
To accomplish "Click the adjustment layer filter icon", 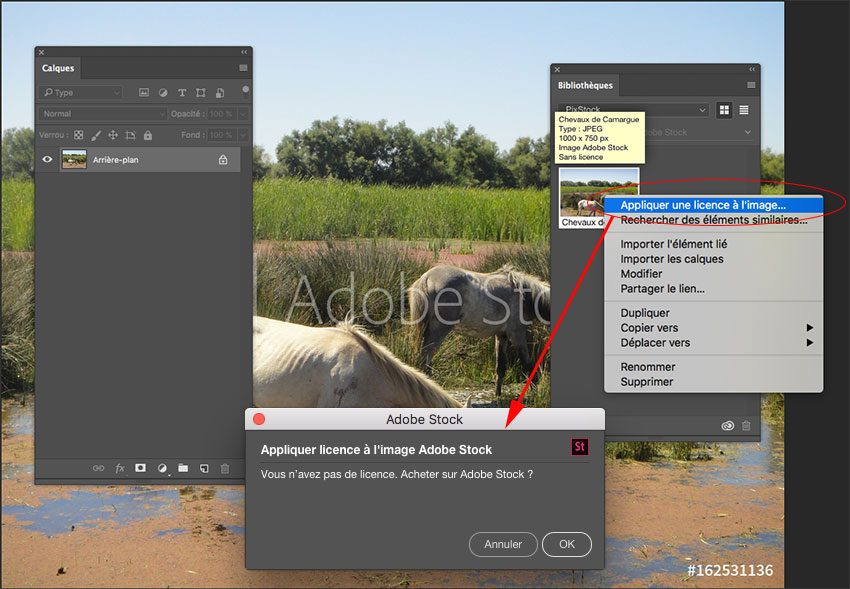I will [163, 93].
